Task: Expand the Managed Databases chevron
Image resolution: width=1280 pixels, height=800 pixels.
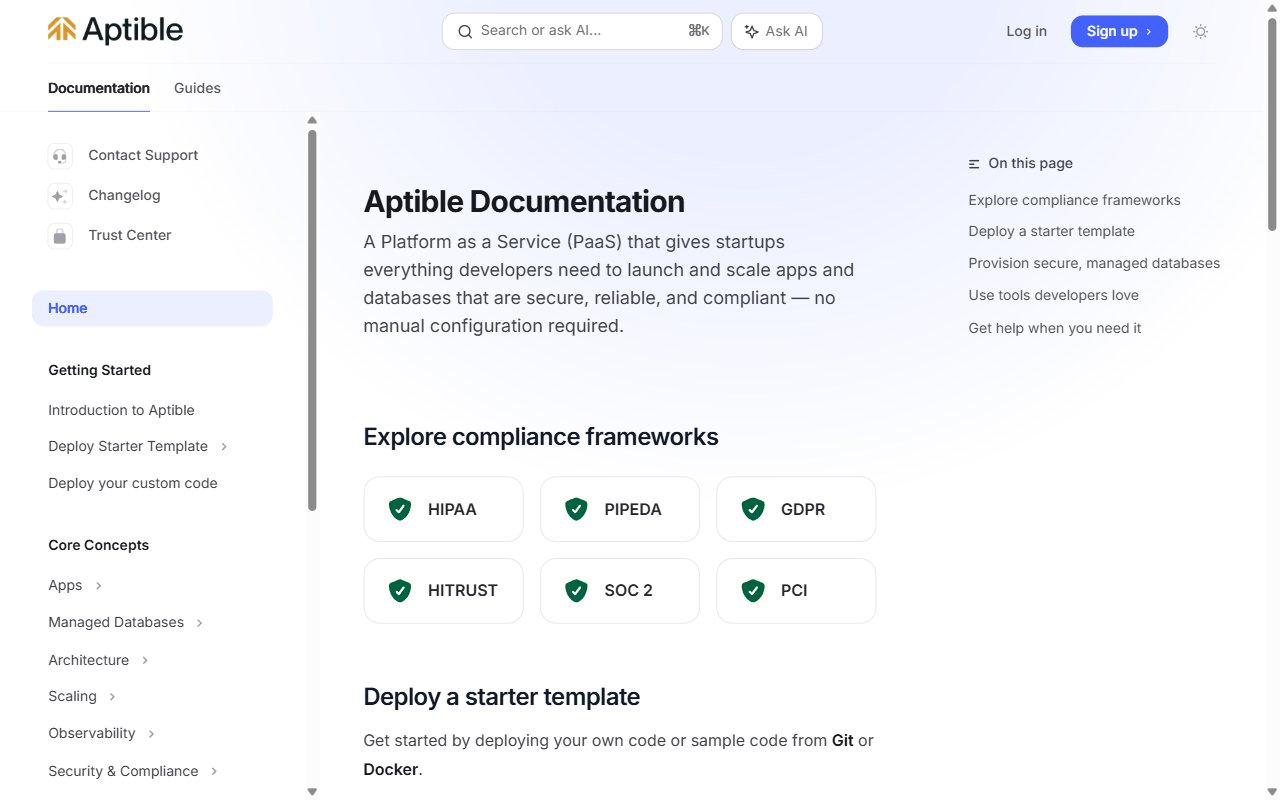Action: 200,623
